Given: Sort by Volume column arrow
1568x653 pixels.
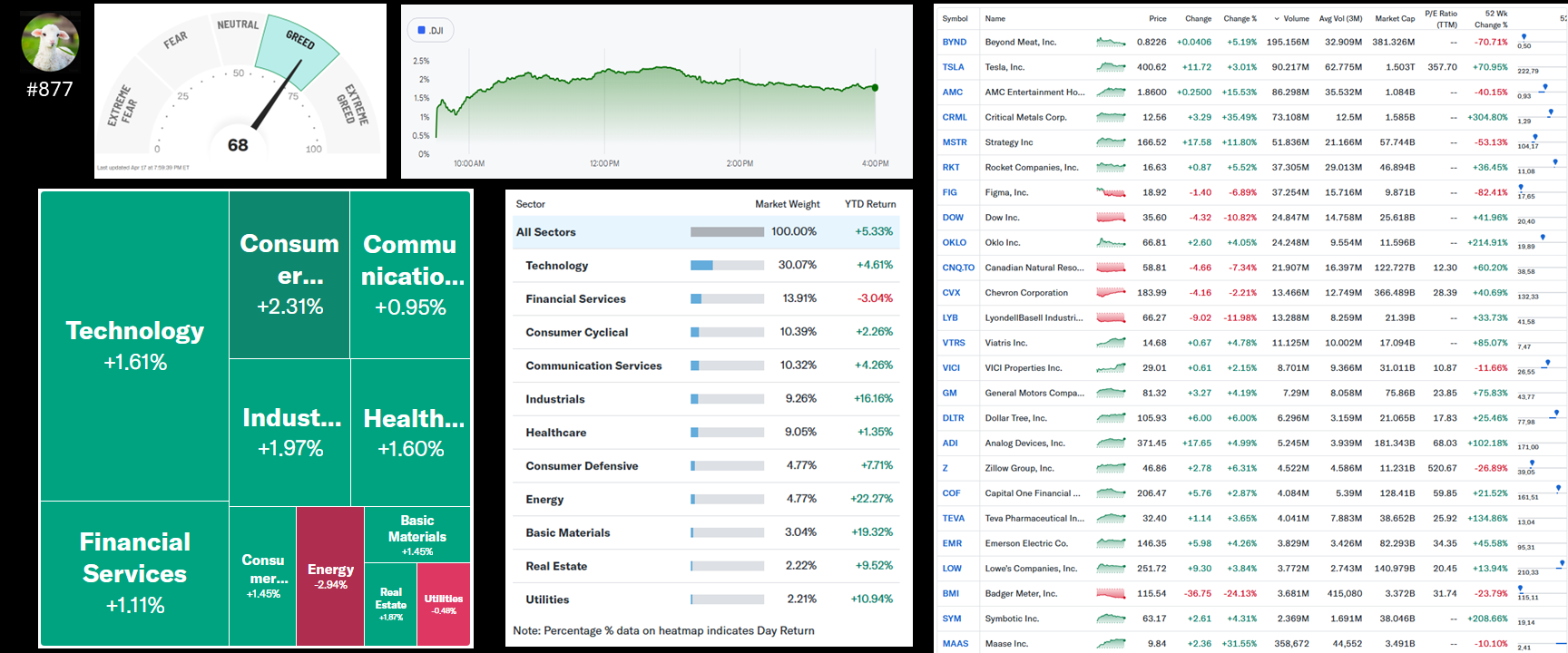Looking at the screenshot, I should click(1277, 19).
